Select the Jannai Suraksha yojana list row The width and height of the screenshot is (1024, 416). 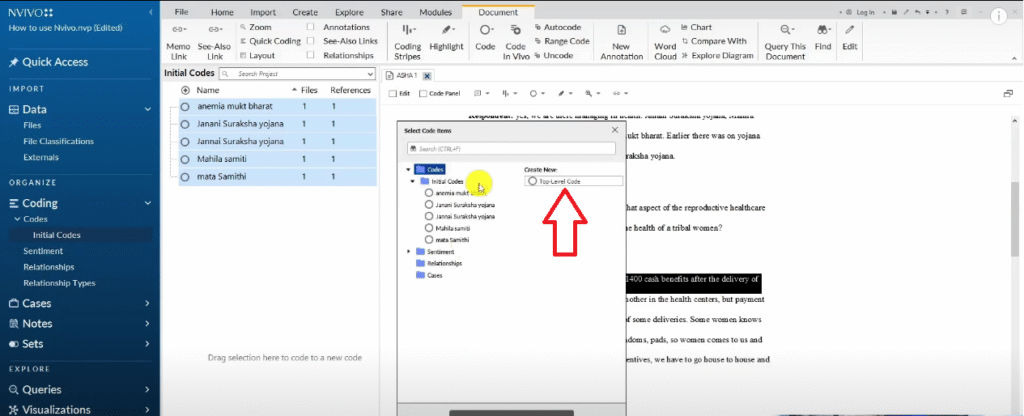coord(278,141)
